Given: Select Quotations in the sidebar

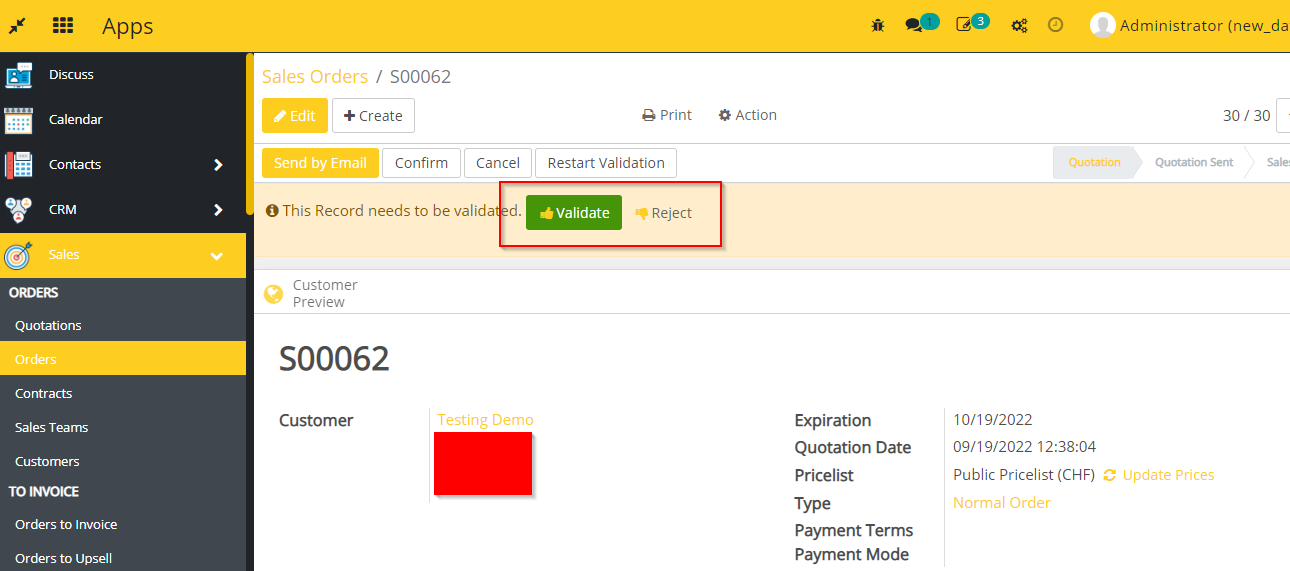Looking at the screenshot, I should coord(48,325).
